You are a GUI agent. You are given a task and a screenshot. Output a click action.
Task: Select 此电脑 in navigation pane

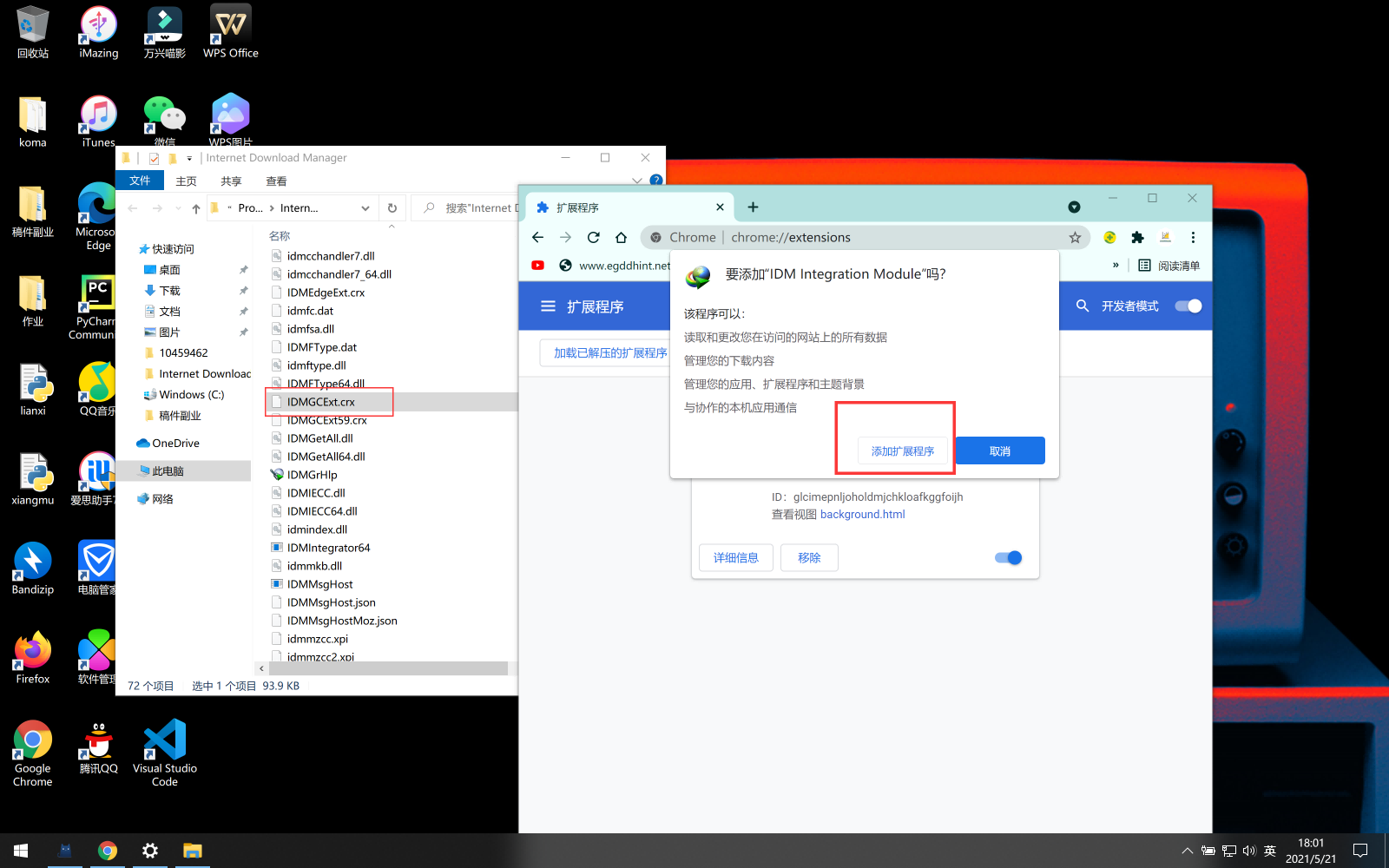tap(168, 471)
